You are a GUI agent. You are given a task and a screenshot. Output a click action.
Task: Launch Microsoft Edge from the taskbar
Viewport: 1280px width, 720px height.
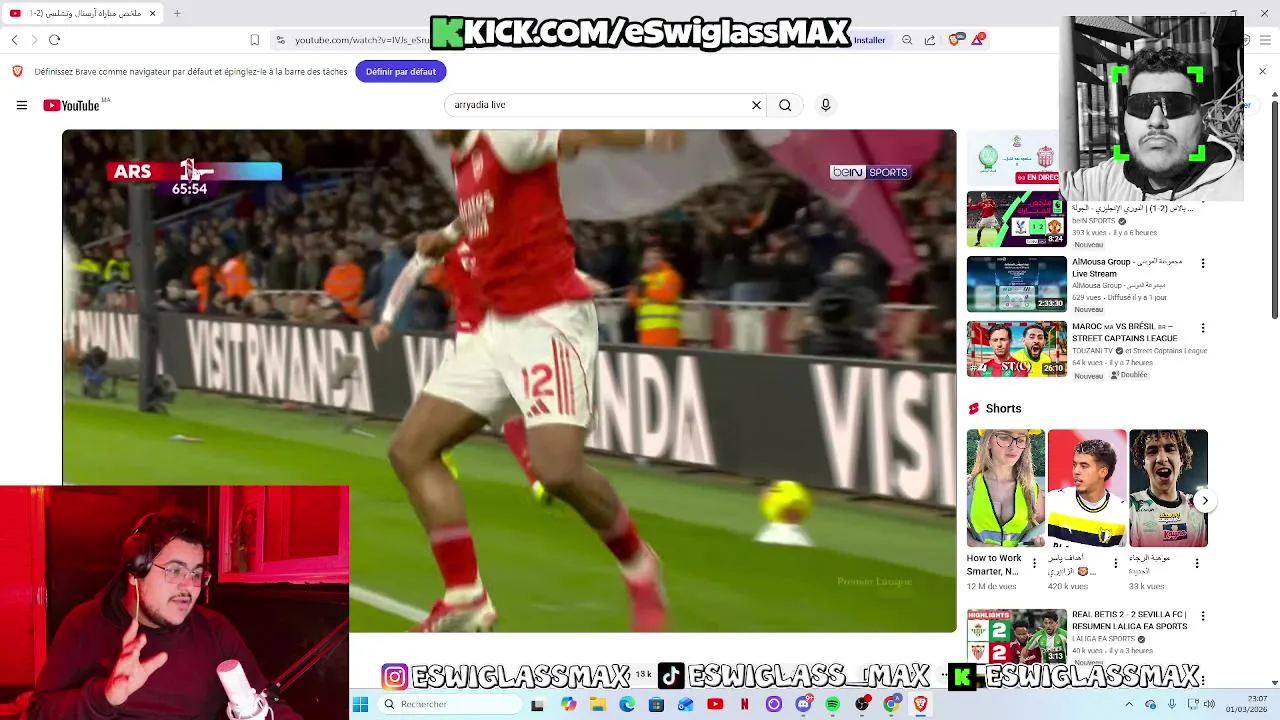tap(627, 704)
